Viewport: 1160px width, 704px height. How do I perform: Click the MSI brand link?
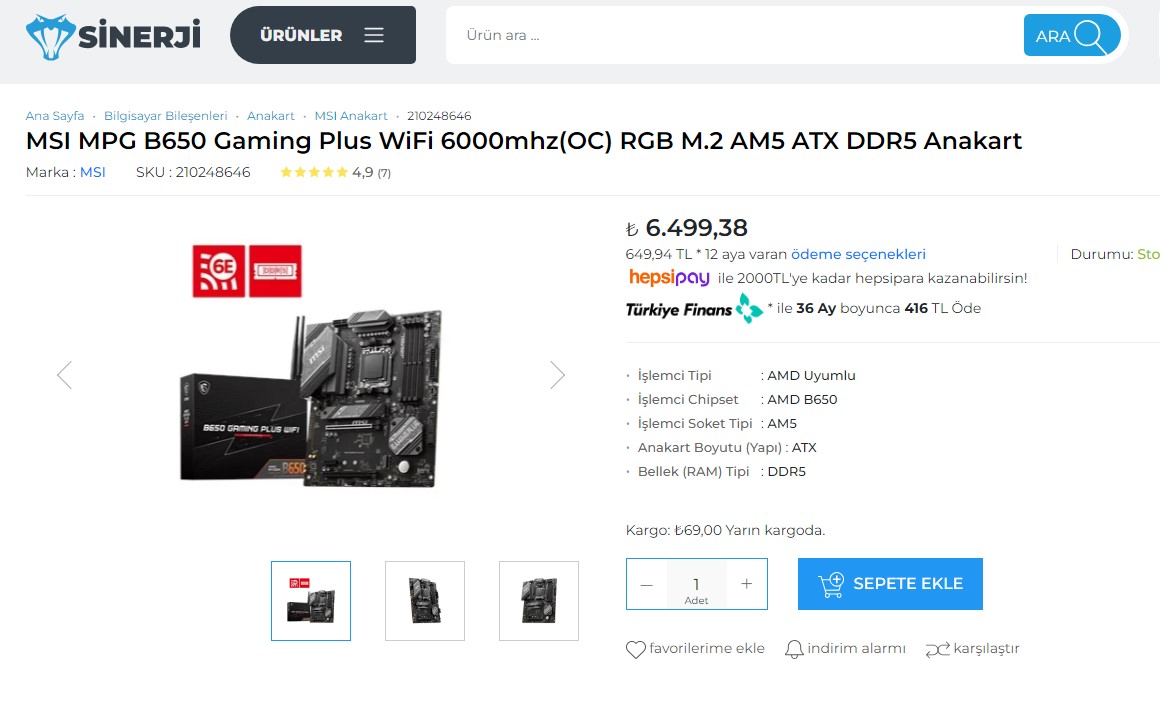(x=92, y=172)
